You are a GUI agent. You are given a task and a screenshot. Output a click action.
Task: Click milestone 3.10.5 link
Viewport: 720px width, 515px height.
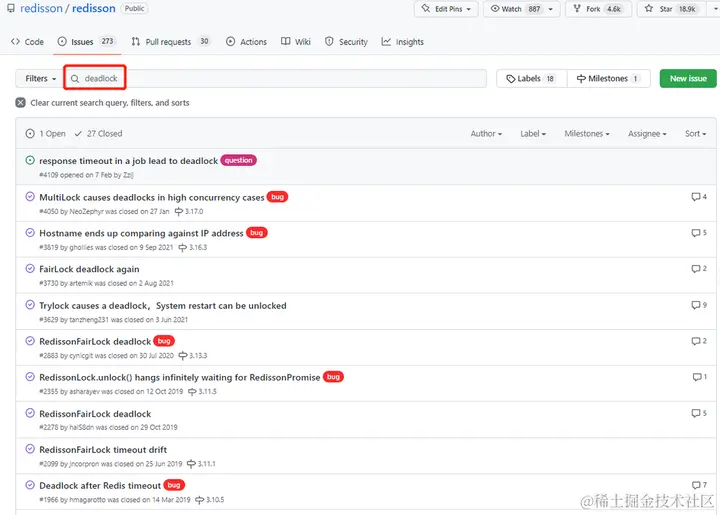tap(209, 500)
